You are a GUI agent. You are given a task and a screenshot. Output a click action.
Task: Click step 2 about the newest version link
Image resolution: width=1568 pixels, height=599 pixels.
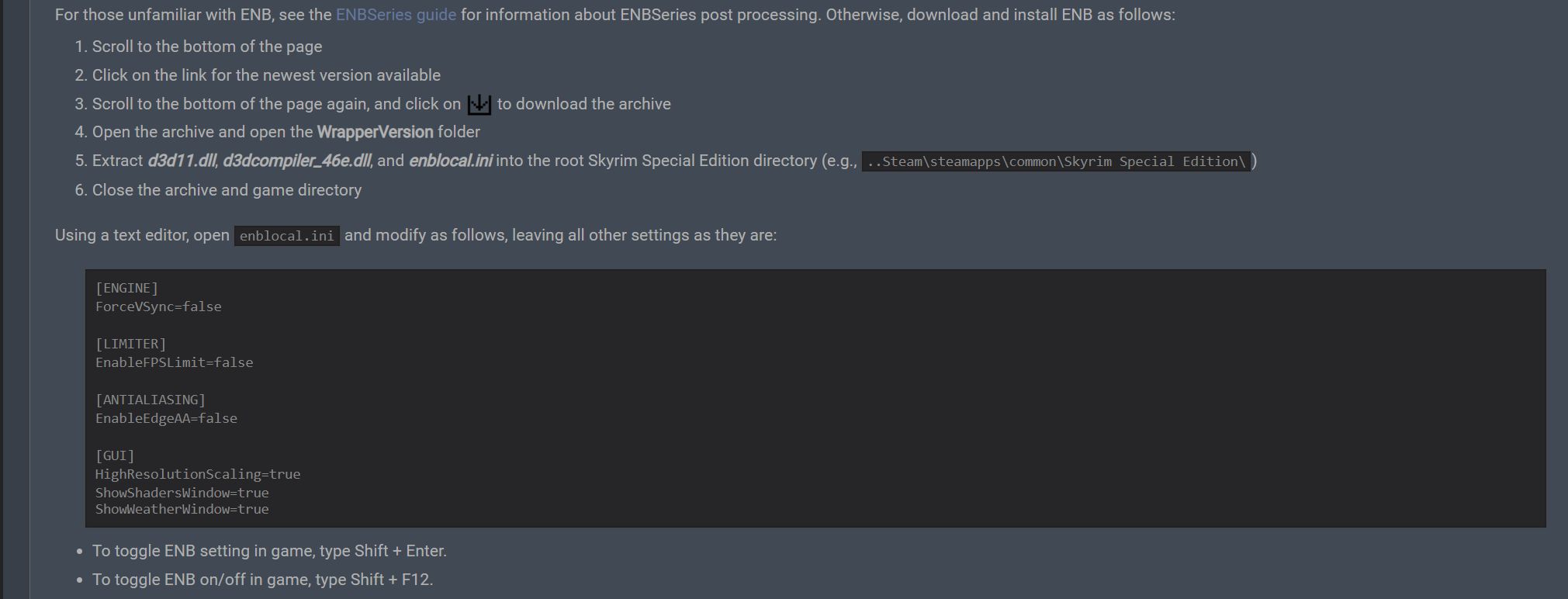coord(266,75)
